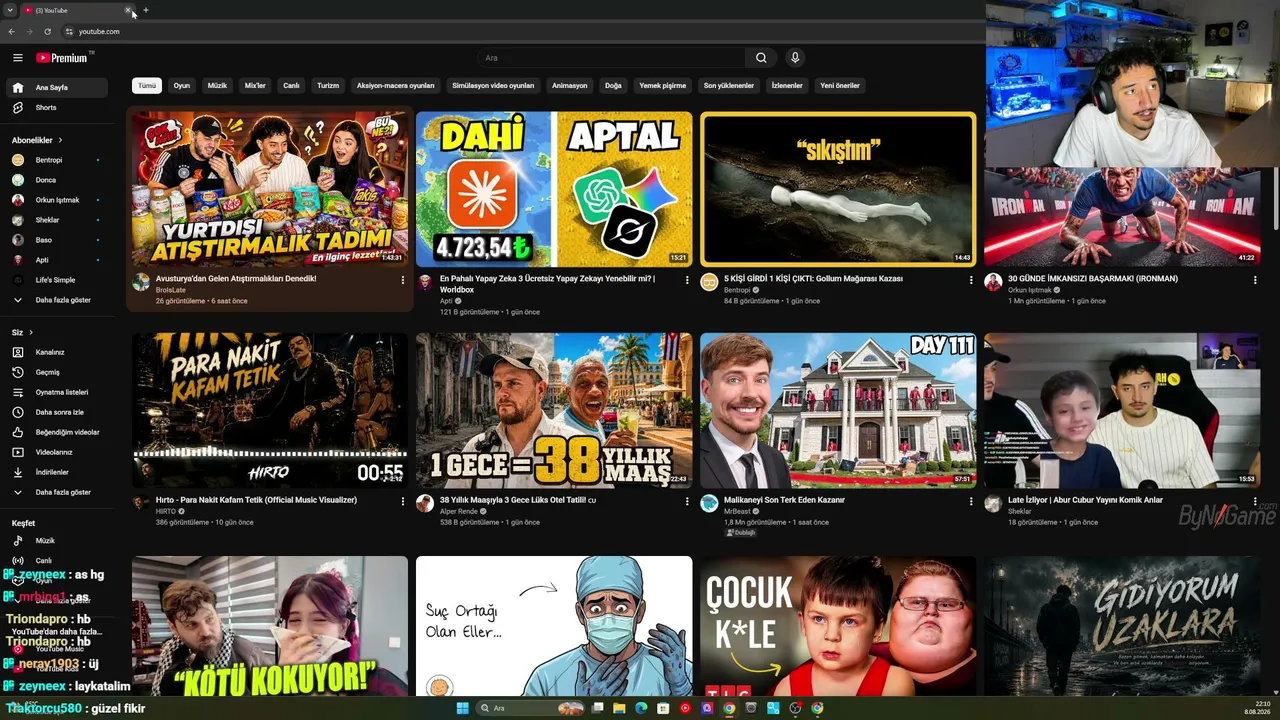Screen dimensions: 1280x720
Task: Open the browser tab search dropdown
Action: 9,10
